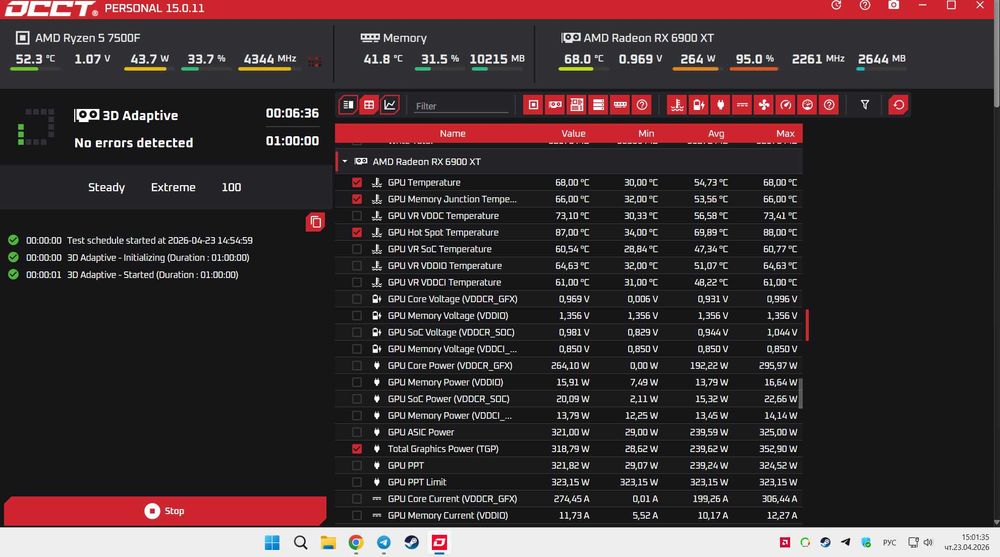The height and width of the screenshot is (557, 1000).
Task: Click the volume speaker tray icon
Action: click(928, 542)
